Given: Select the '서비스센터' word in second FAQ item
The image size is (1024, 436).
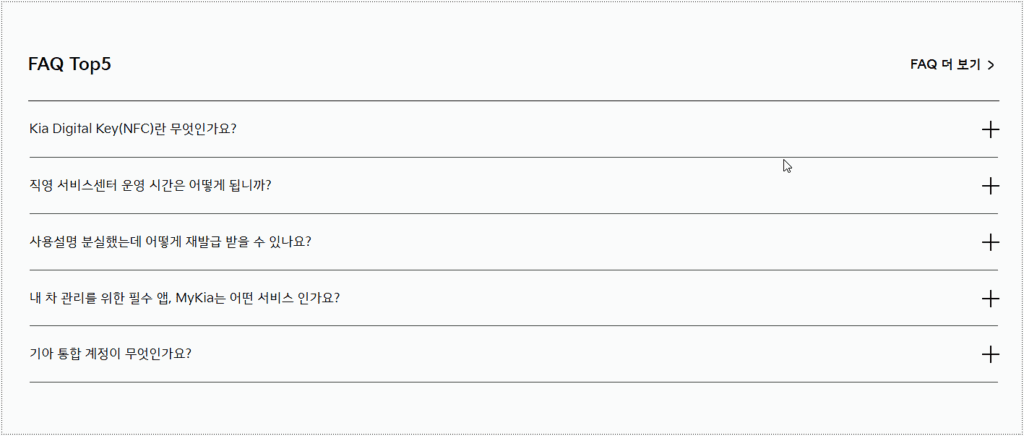Looking at the screenshot, I should click(x=86, y=185).
